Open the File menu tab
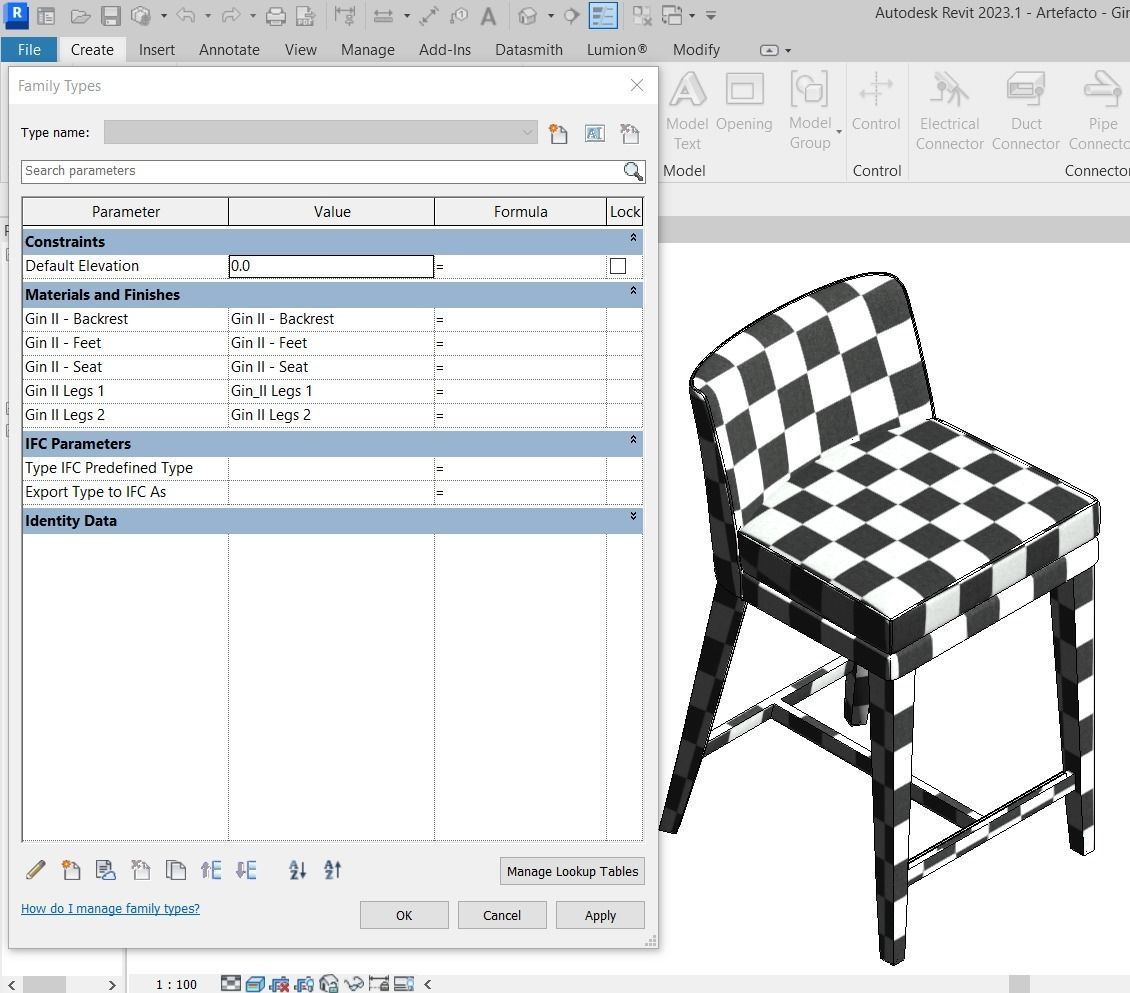Viewport: 1130px width, 993px height. click(x=29, y=50)
